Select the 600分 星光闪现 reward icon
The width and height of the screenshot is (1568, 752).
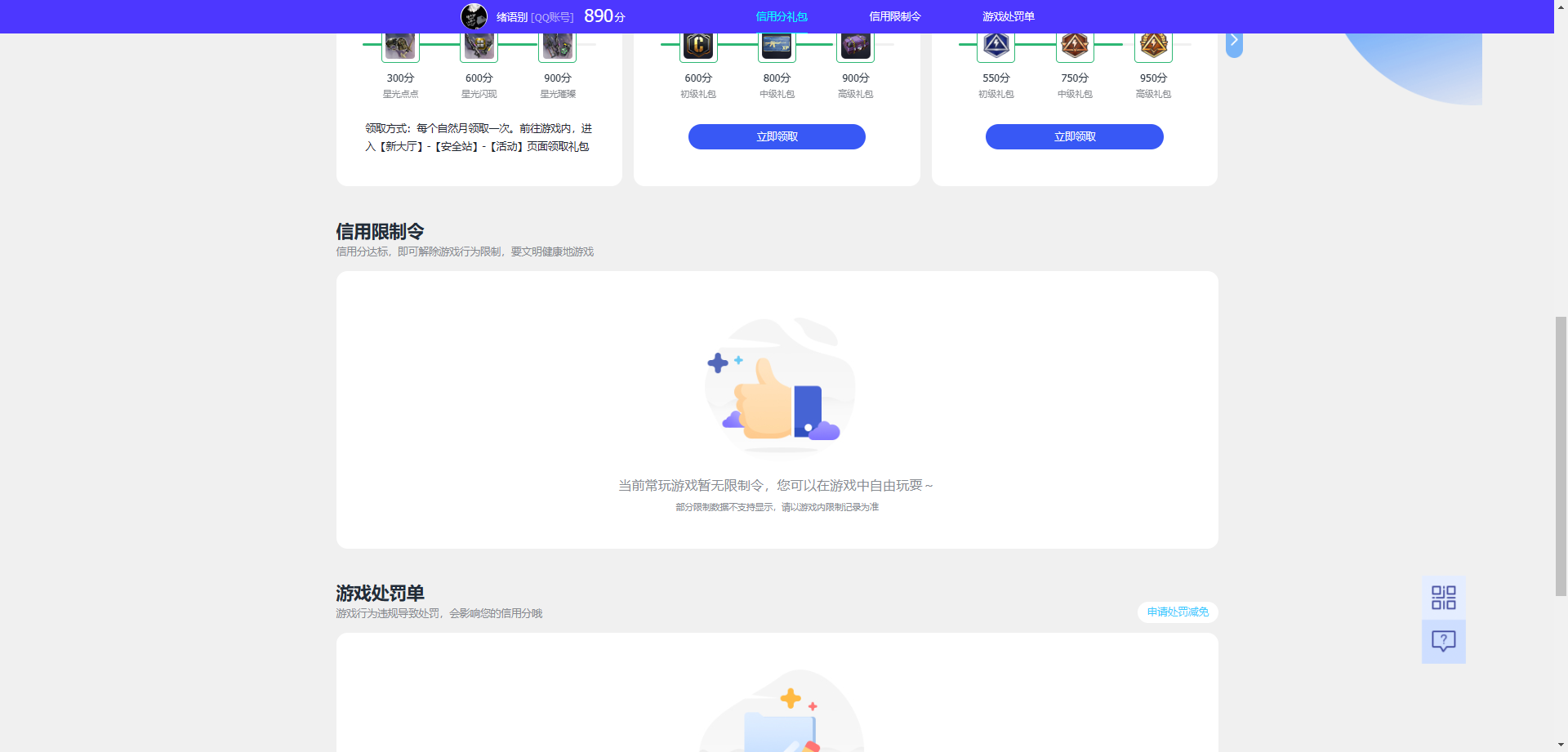479,47
